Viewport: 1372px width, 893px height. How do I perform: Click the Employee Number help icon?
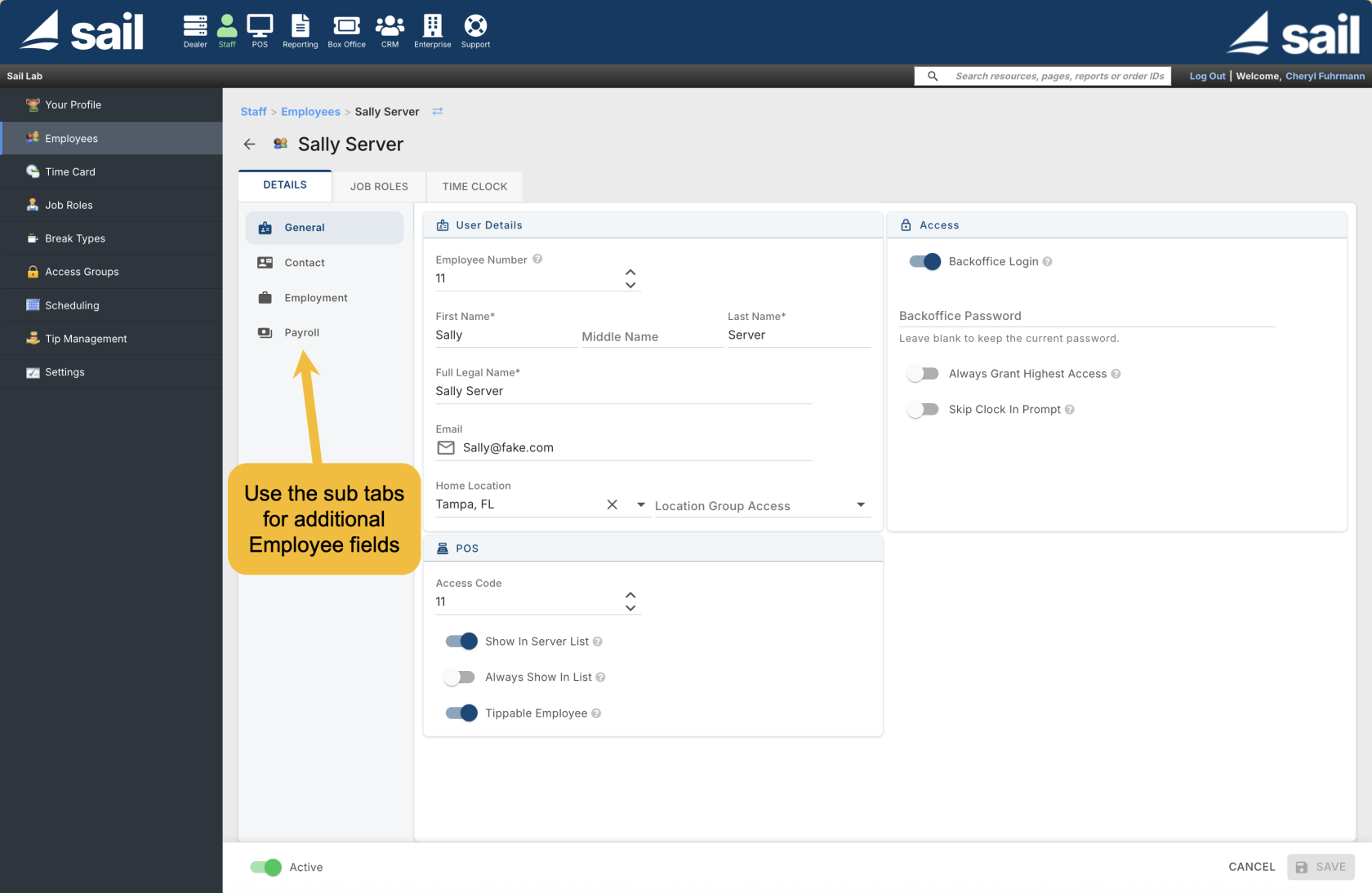click(x=537, y=259)
